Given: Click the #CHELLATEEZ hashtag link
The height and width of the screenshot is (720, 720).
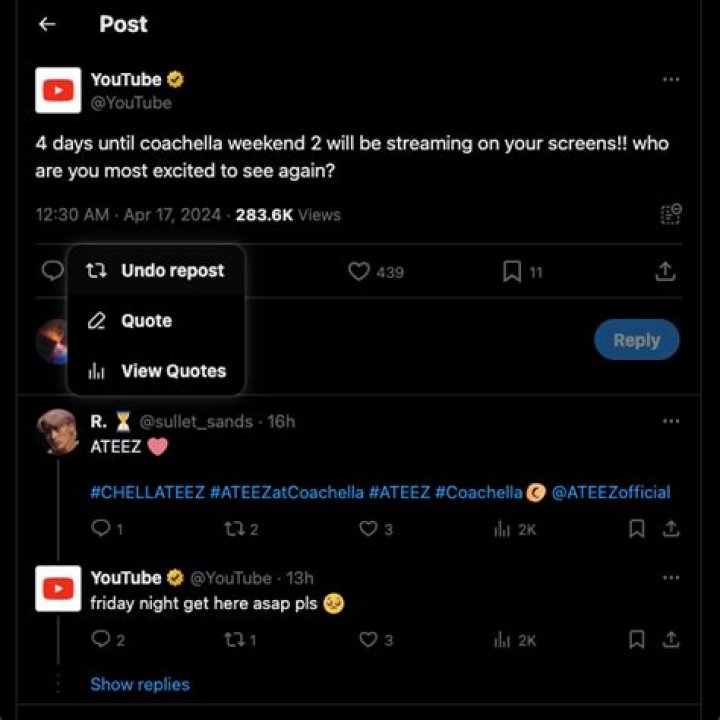Looking at the screenshot, I should coord(147,492).
